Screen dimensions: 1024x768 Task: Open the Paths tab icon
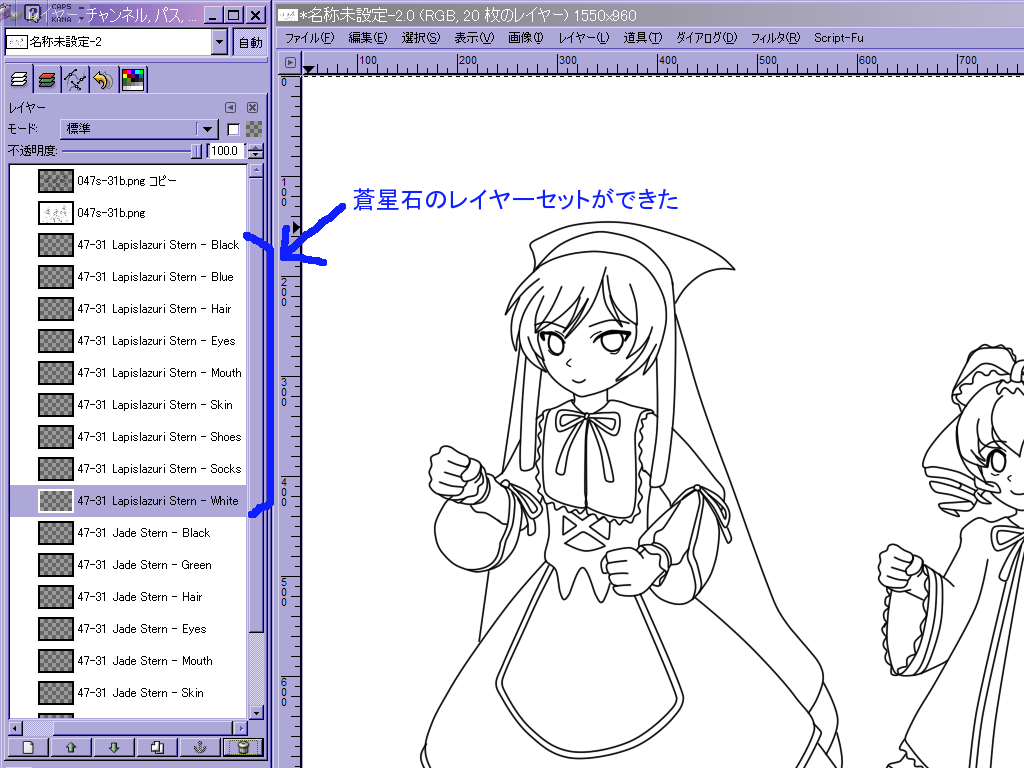(x=75, y=80)
